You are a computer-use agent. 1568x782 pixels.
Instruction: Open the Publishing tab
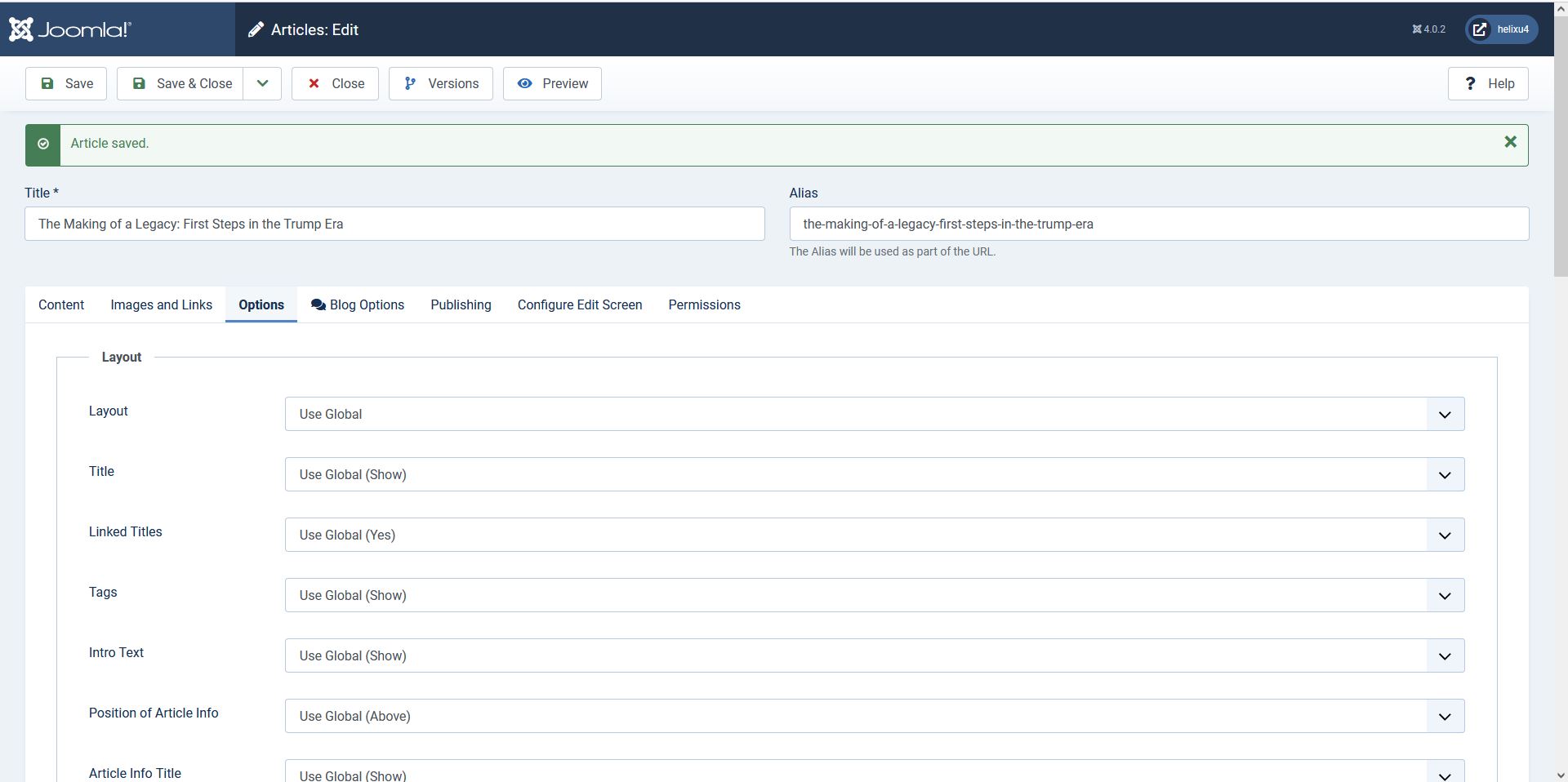[x=461, y=304]
